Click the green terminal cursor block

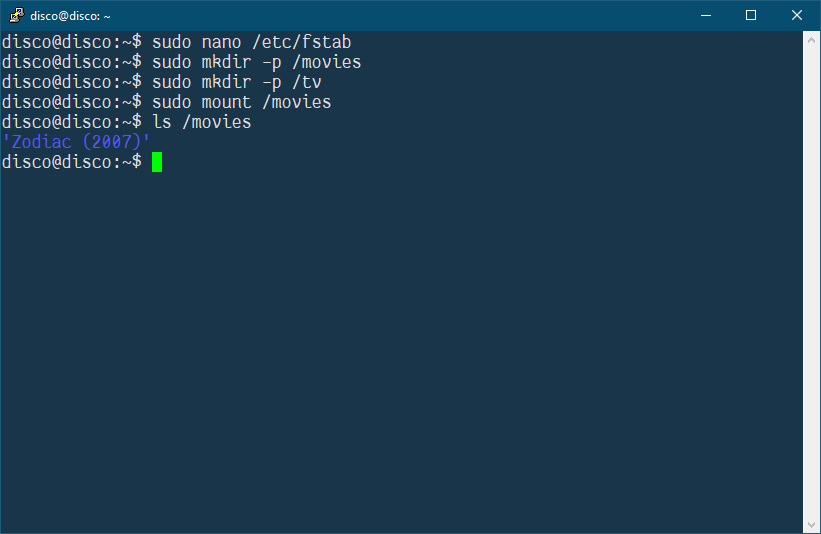coord(157,162)
